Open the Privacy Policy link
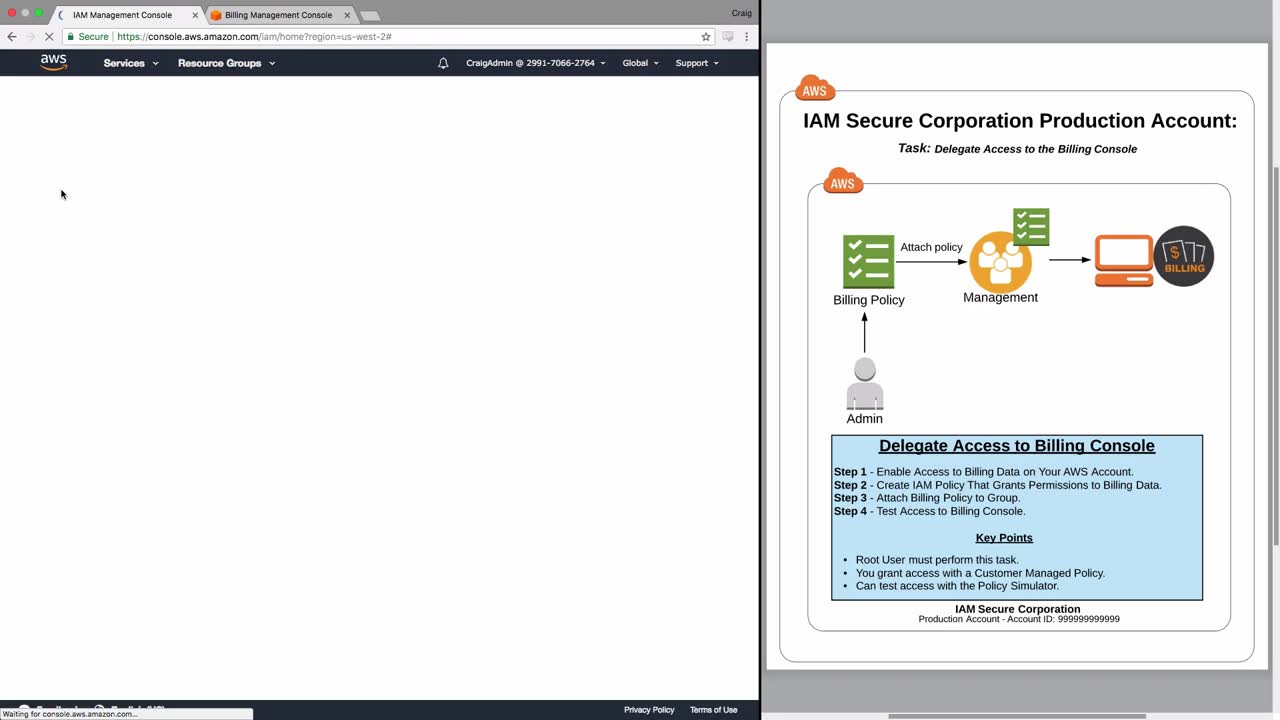The image size is (1280, 720). click(x=649, y=710)
